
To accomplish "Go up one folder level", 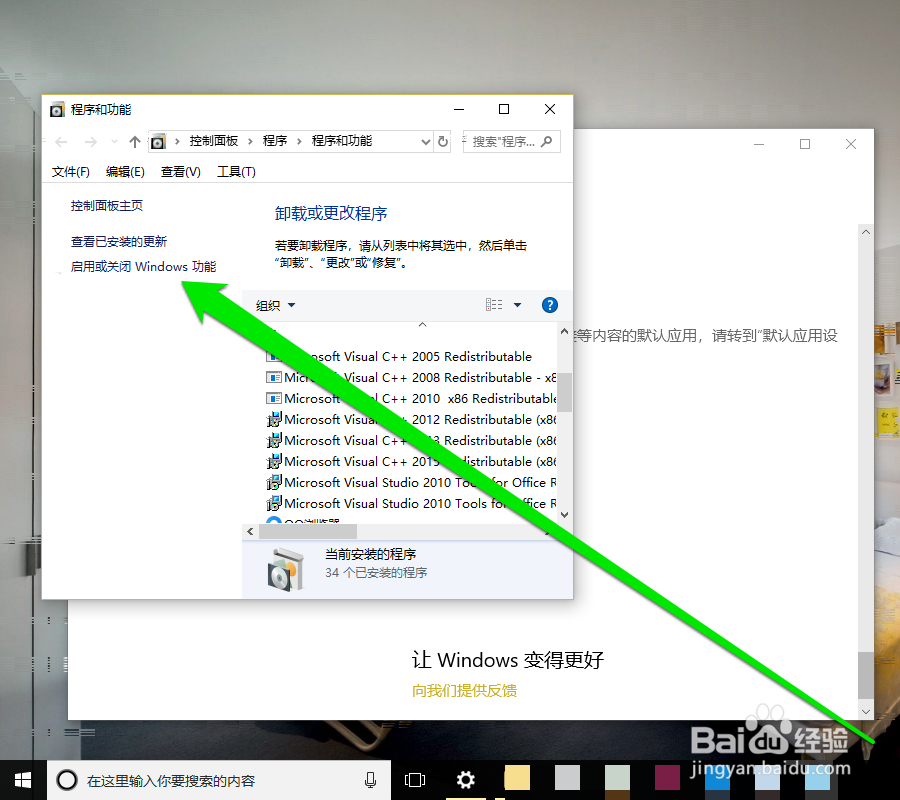I will 135,142.
